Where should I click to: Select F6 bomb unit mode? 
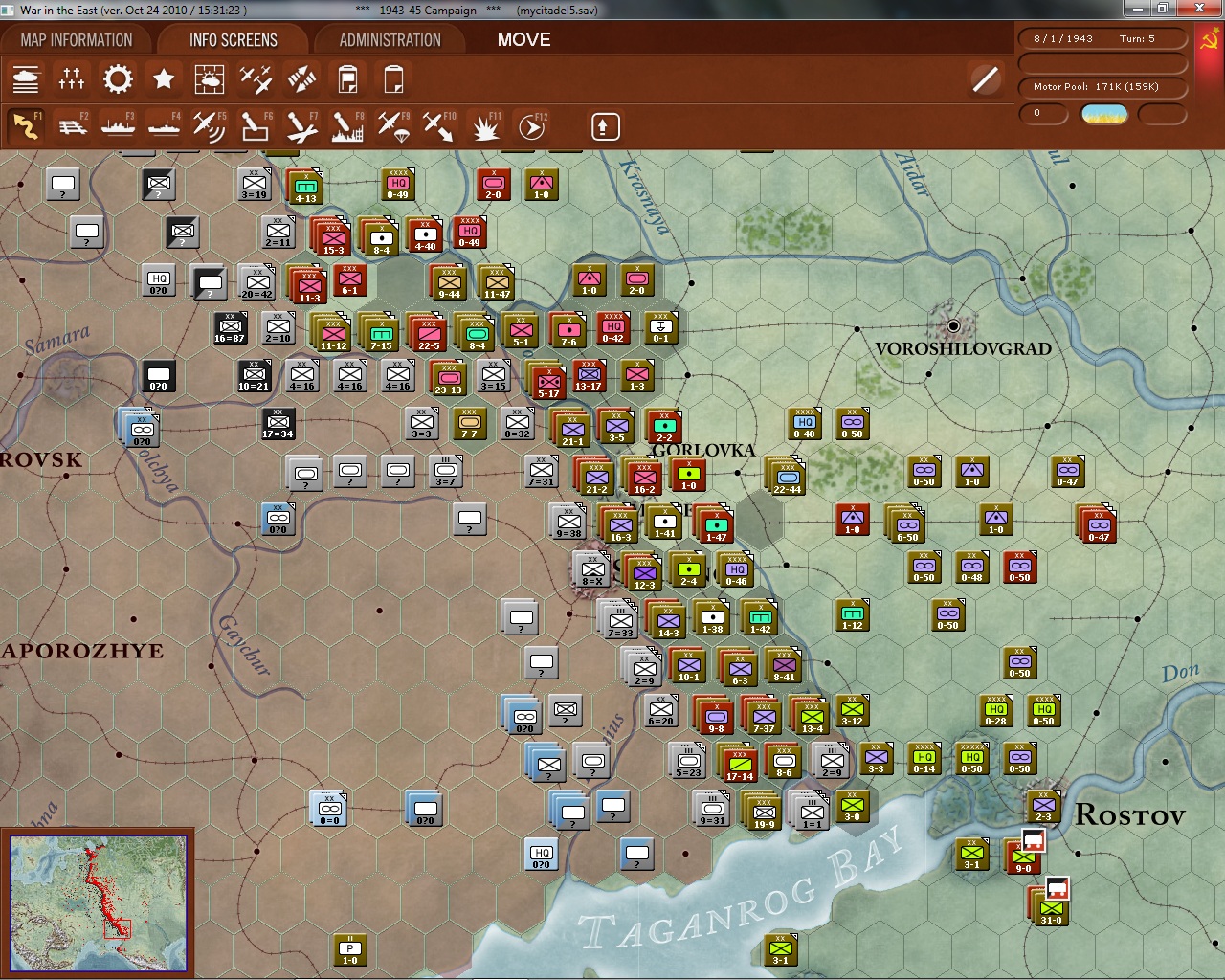(256, 126)
